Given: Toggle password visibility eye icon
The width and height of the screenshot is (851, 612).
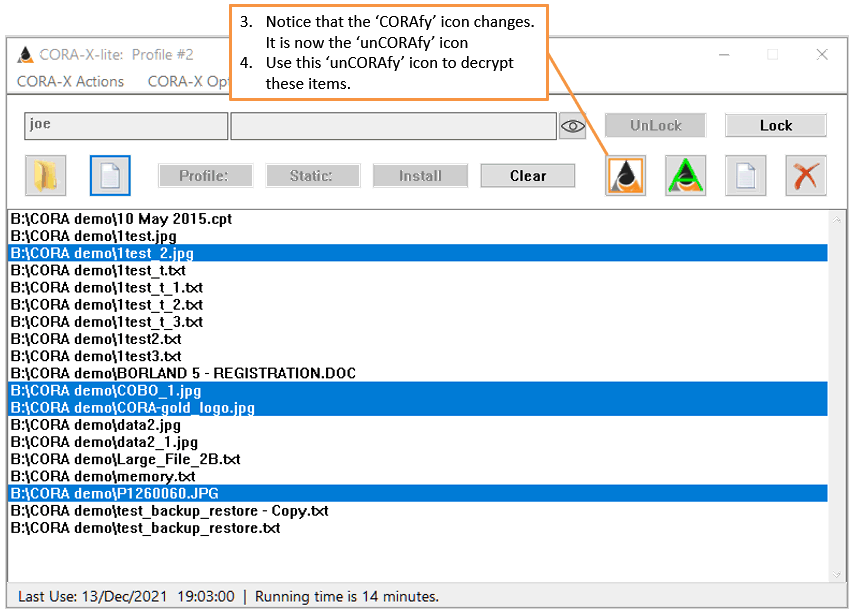Looking at the screenshot, I should [x=572, y=126].
